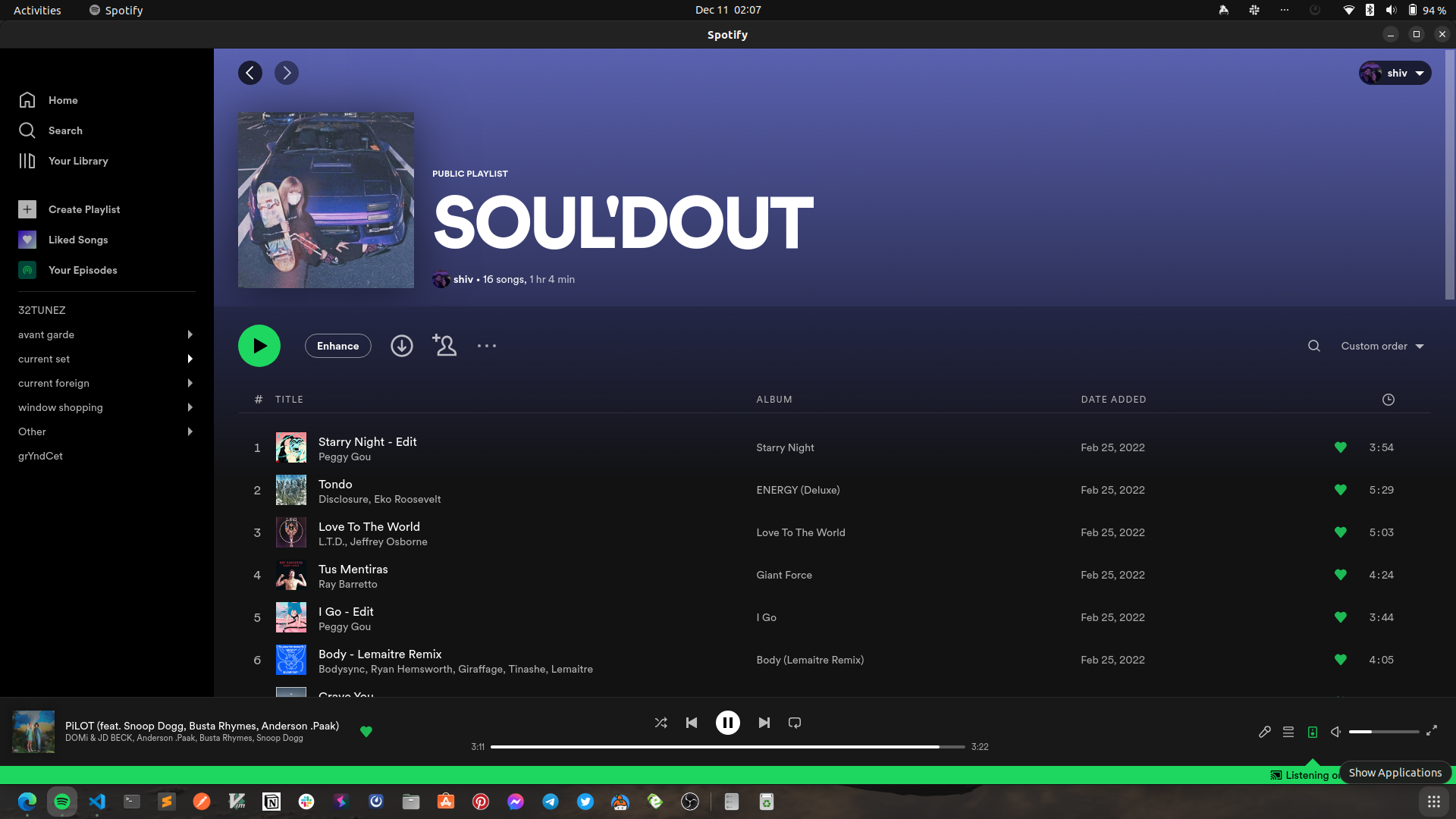Open the shiv user account dropdown
Viewport: 1456px width, 819px height.
[x=1395, y=73]
